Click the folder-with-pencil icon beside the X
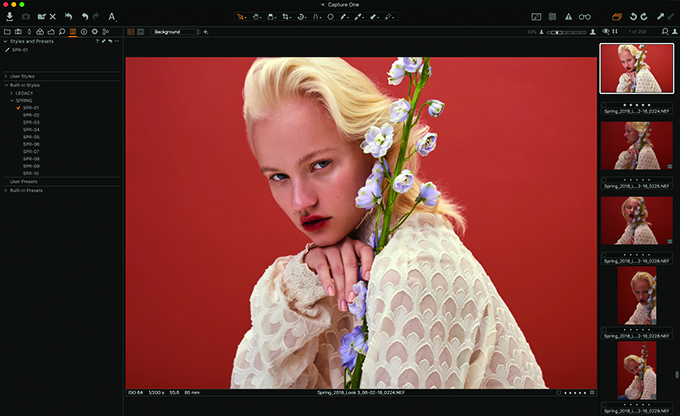The height and width of the screenshot is (416, 680). point(42,16)
